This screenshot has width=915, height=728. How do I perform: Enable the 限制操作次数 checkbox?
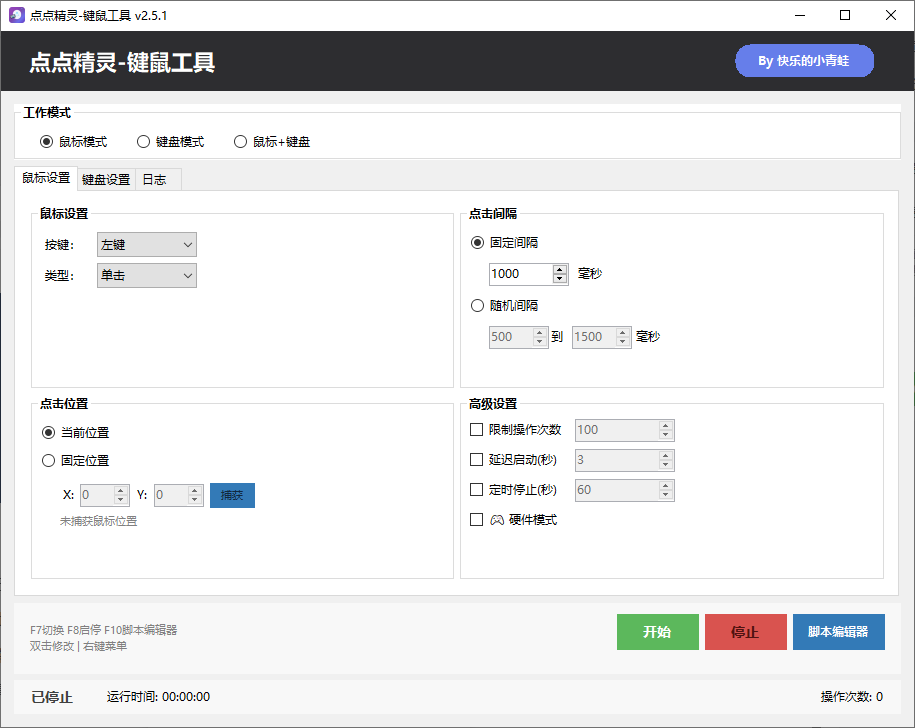477,430
